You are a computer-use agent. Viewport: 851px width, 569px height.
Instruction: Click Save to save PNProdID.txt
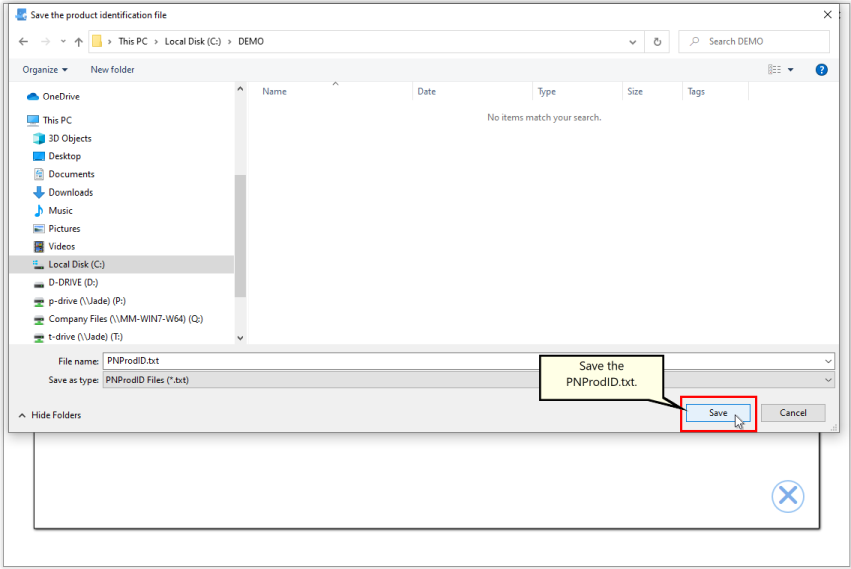(718, 413)
